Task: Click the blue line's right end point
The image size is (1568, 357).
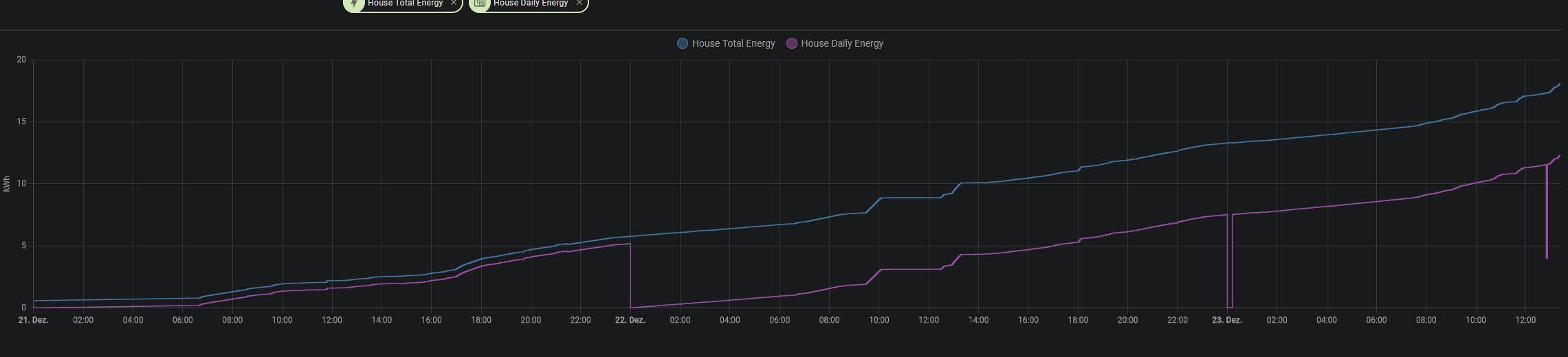Action: pyautogui.click(x=1559, y=84)
